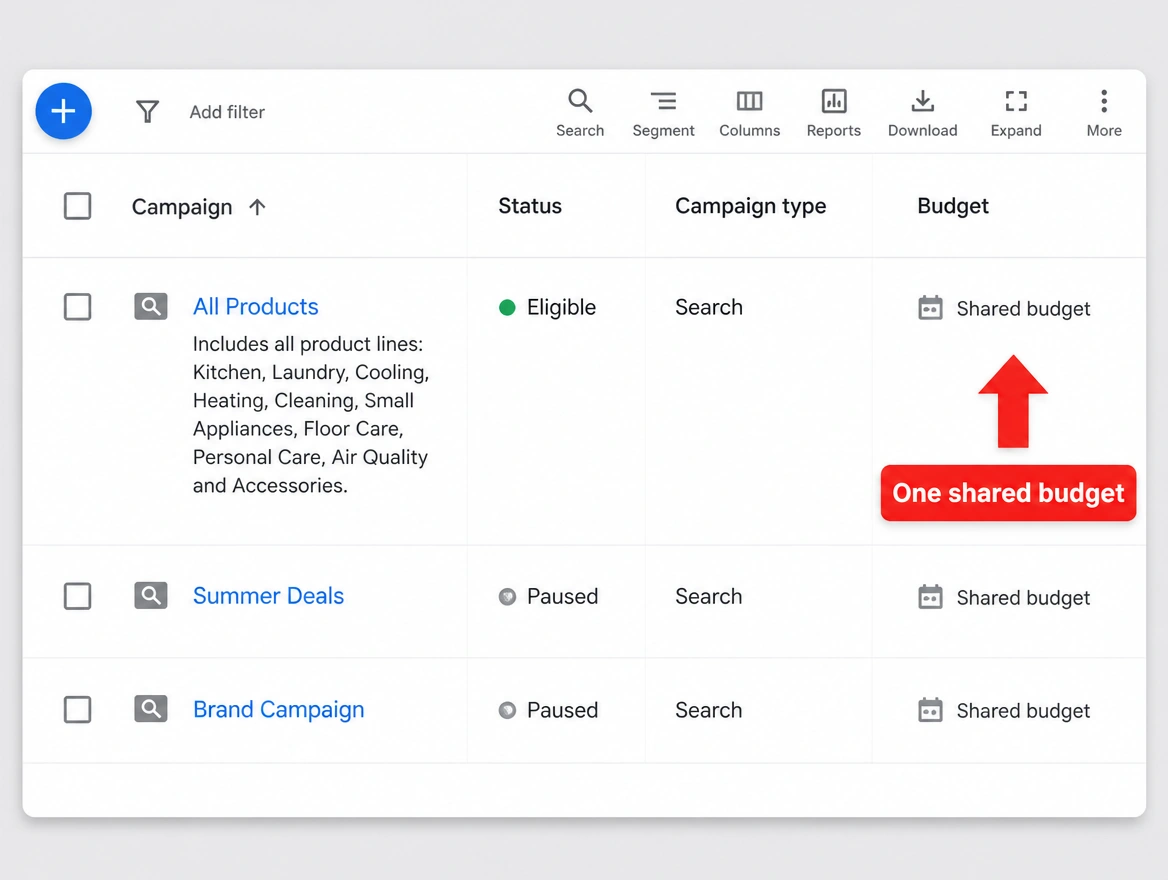Click Brand Campaign's Search campaign type
1168x880 pixels.
708,710
